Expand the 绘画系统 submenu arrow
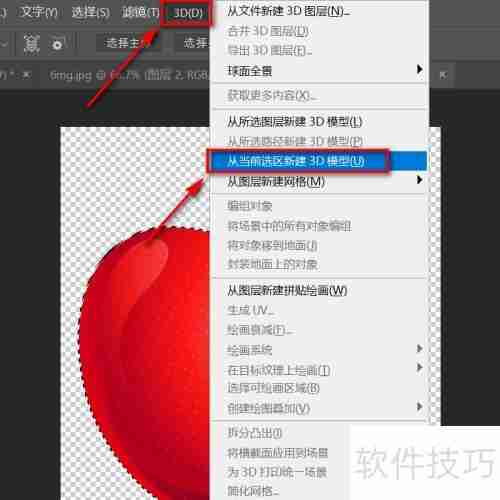 (x=419, y=349)
